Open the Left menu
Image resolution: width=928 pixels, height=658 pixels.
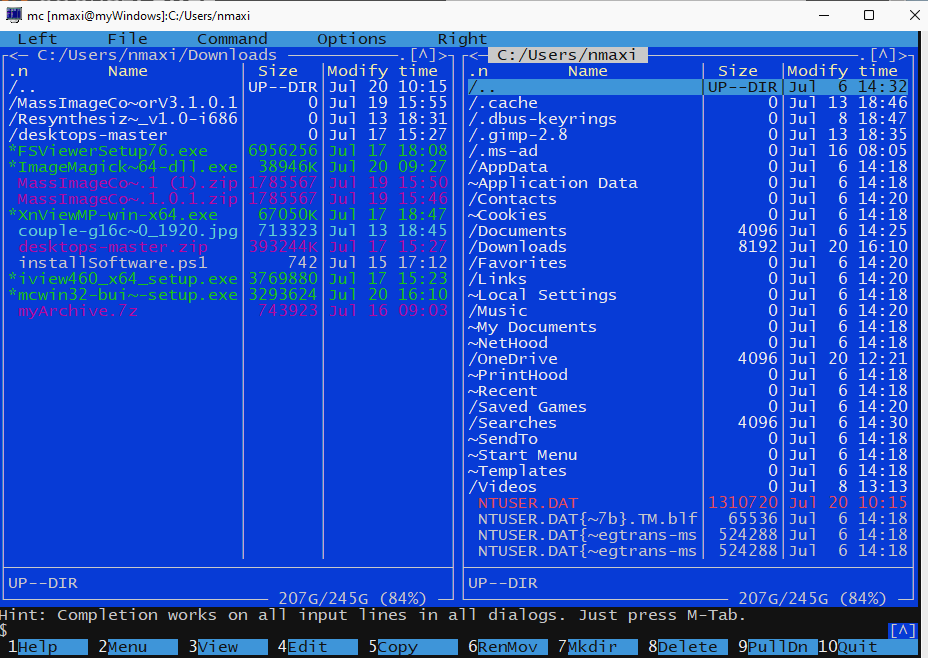[36, 38]
